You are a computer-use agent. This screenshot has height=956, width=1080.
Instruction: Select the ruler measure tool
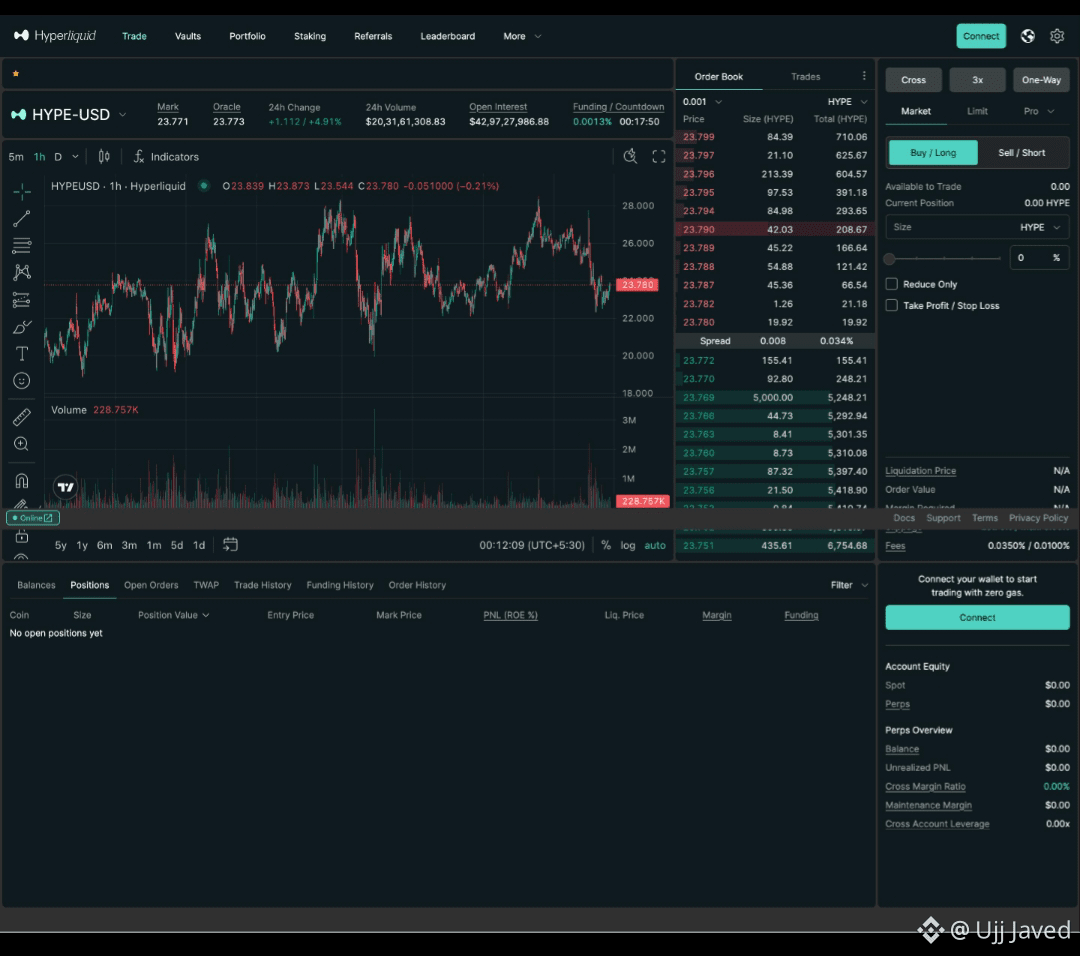(21, 417)
